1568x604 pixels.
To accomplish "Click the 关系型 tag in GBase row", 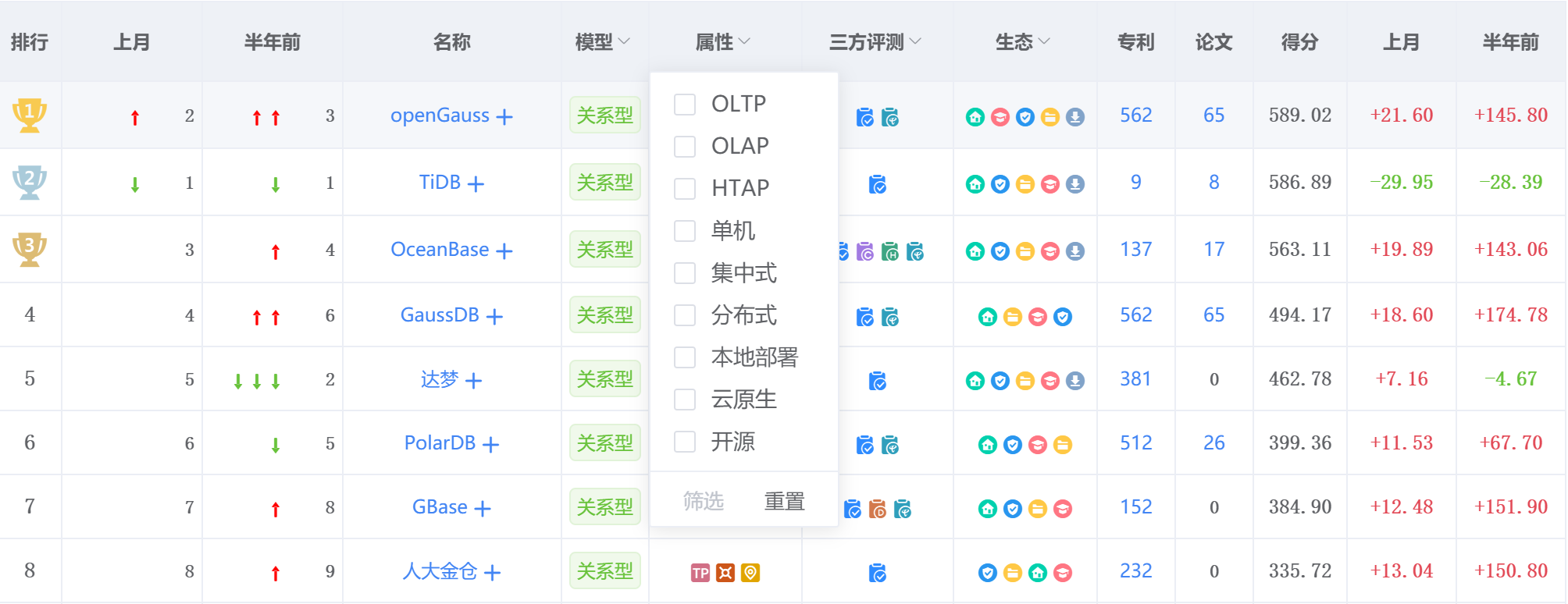I will pos(605,507).
